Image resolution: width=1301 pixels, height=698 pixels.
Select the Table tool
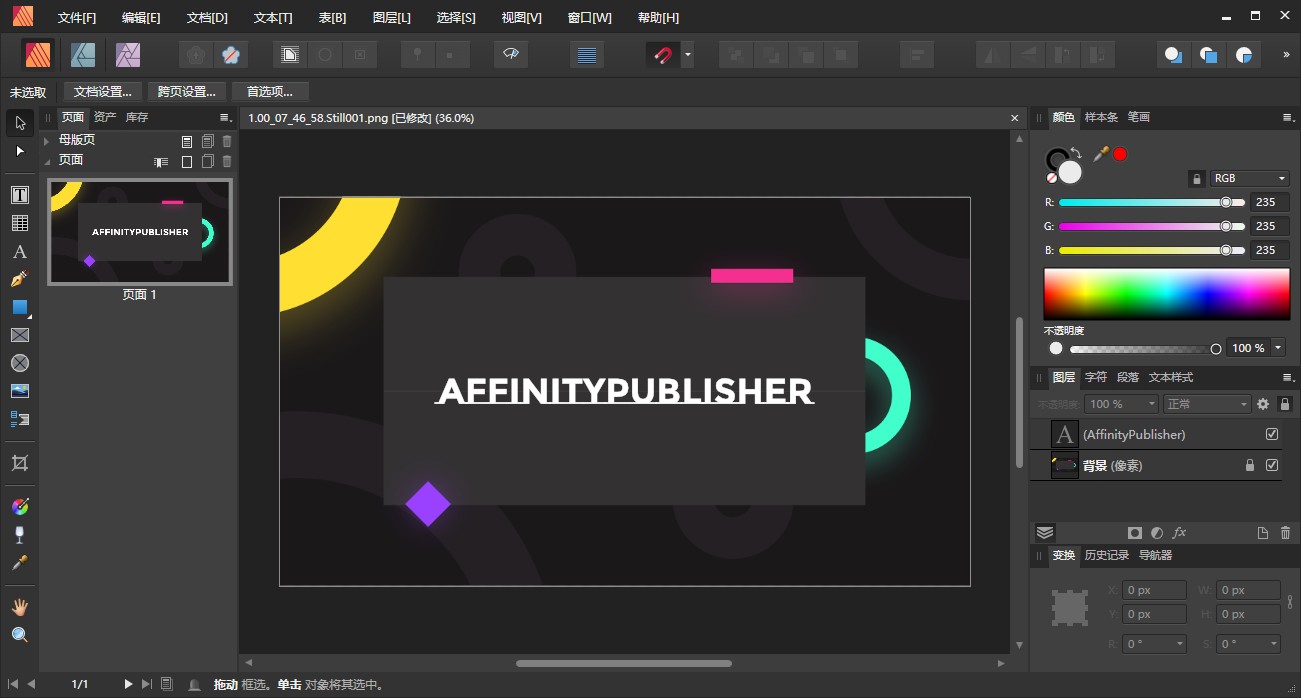pos(20,223)
